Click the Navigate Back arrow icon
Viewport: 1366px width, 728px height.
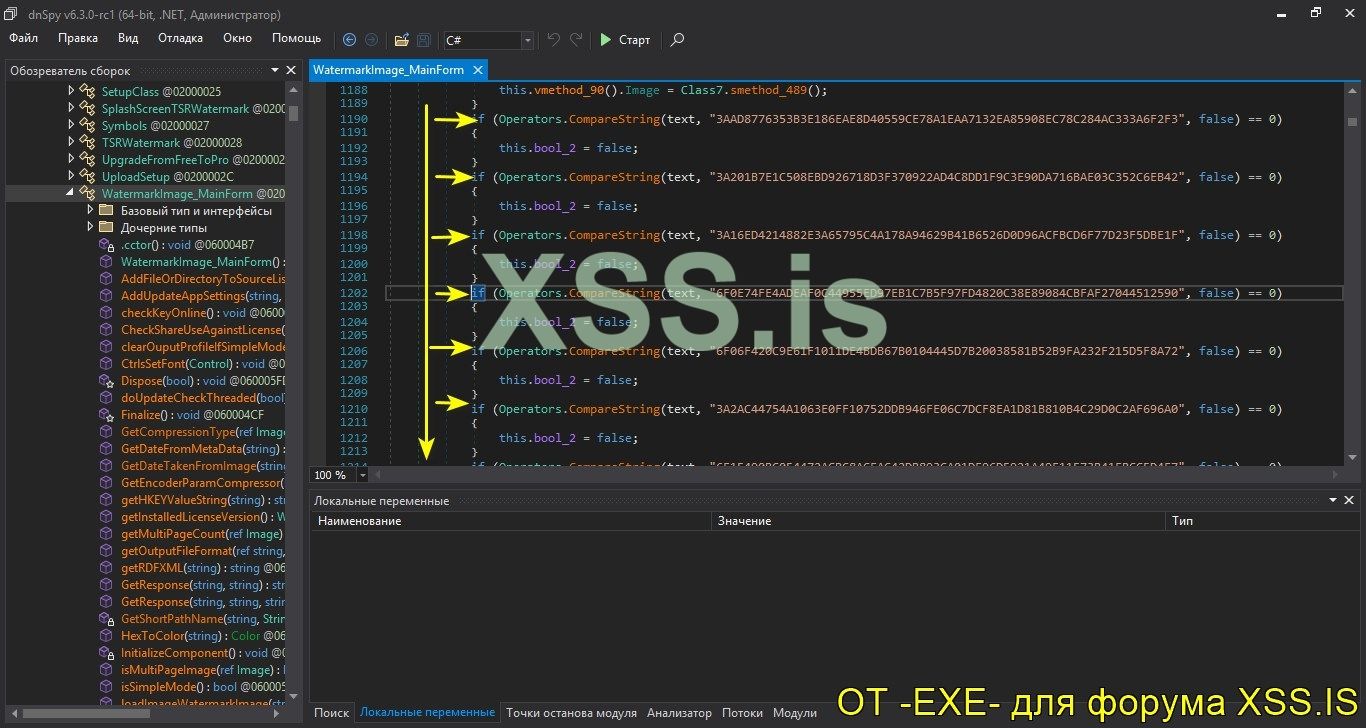349,40
